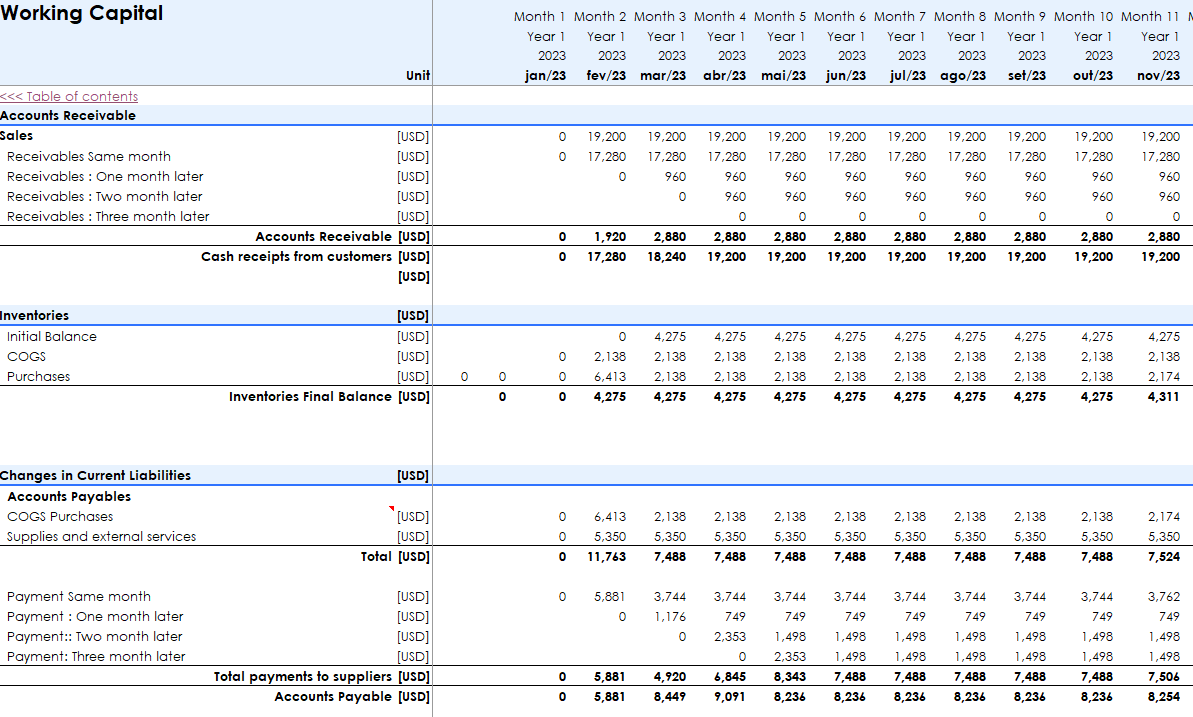Click the 1,920 Accounts Receivable value
The height and width of the screenshot is (717, 1193).
tap(609, 237)
